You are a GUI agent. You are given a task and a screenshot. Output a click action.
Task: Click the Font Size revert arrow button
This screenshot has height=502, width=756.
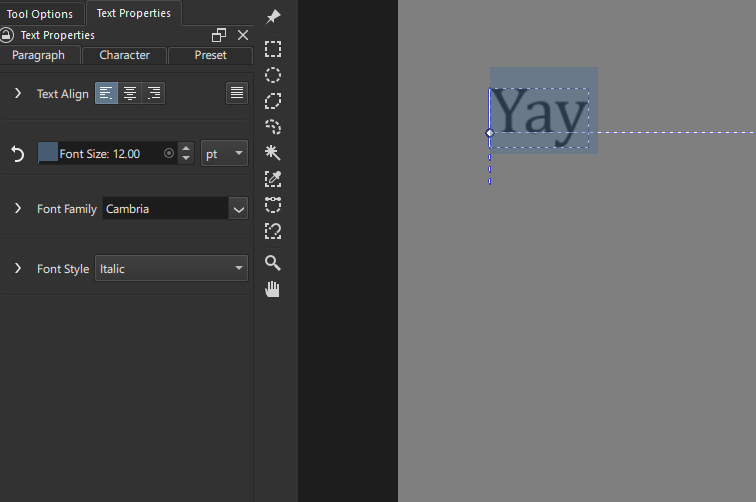point(17,154)
